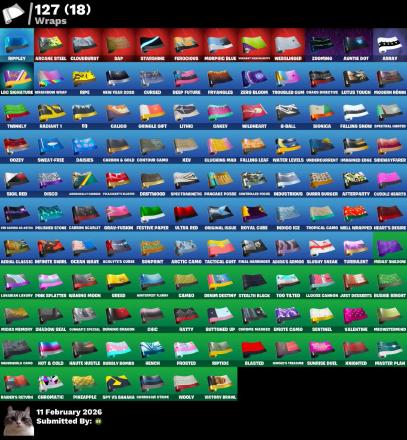Select the New Year 2020 wrap
This screenshot has width=407, height=440.
click(x=119, y=79)
